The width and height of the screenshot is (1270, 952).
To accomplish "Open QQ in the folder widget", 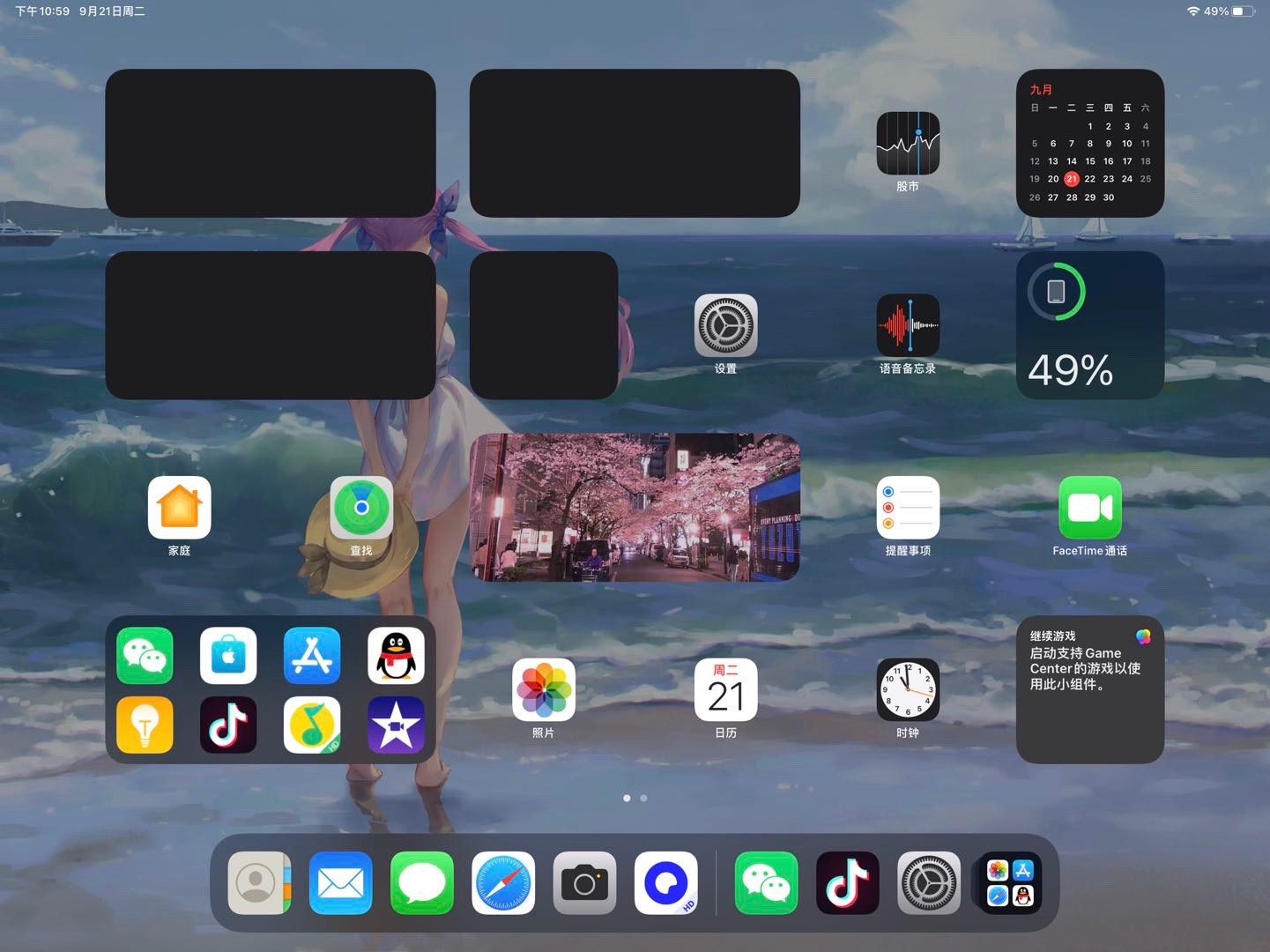I will (396, 656).
